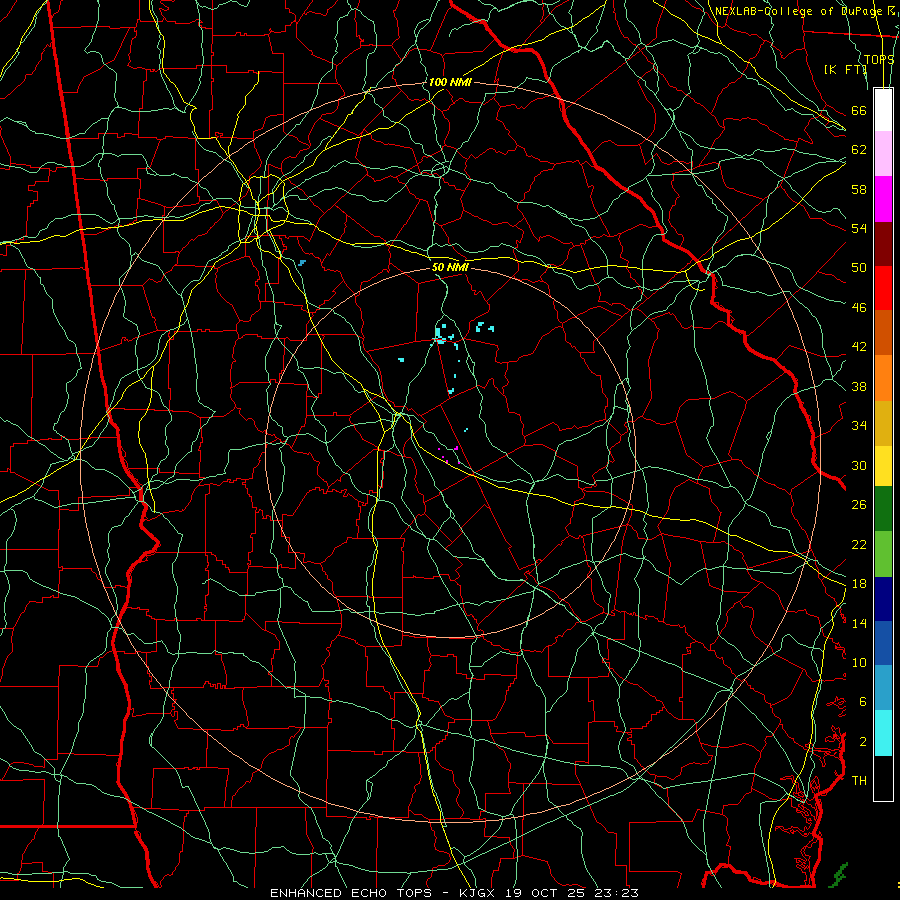
Task: Click the '[K FT]' units label
Action: (x=845, y=69)
